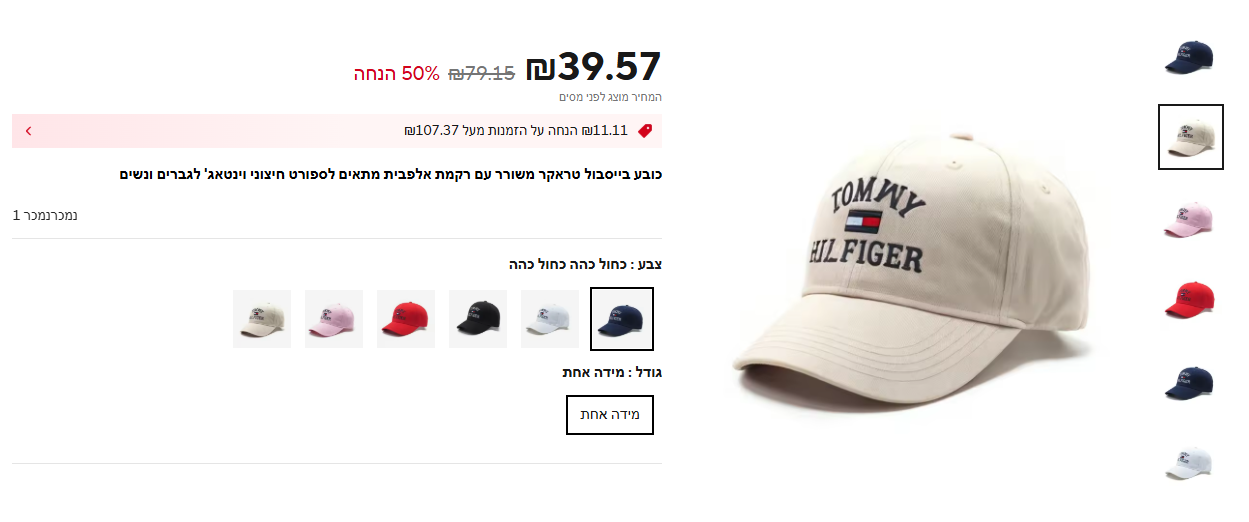Open the top navy cap thumbnail
Viewport: 1249px width, 522px height.
pyautogui.click(x=1189, y=57)
